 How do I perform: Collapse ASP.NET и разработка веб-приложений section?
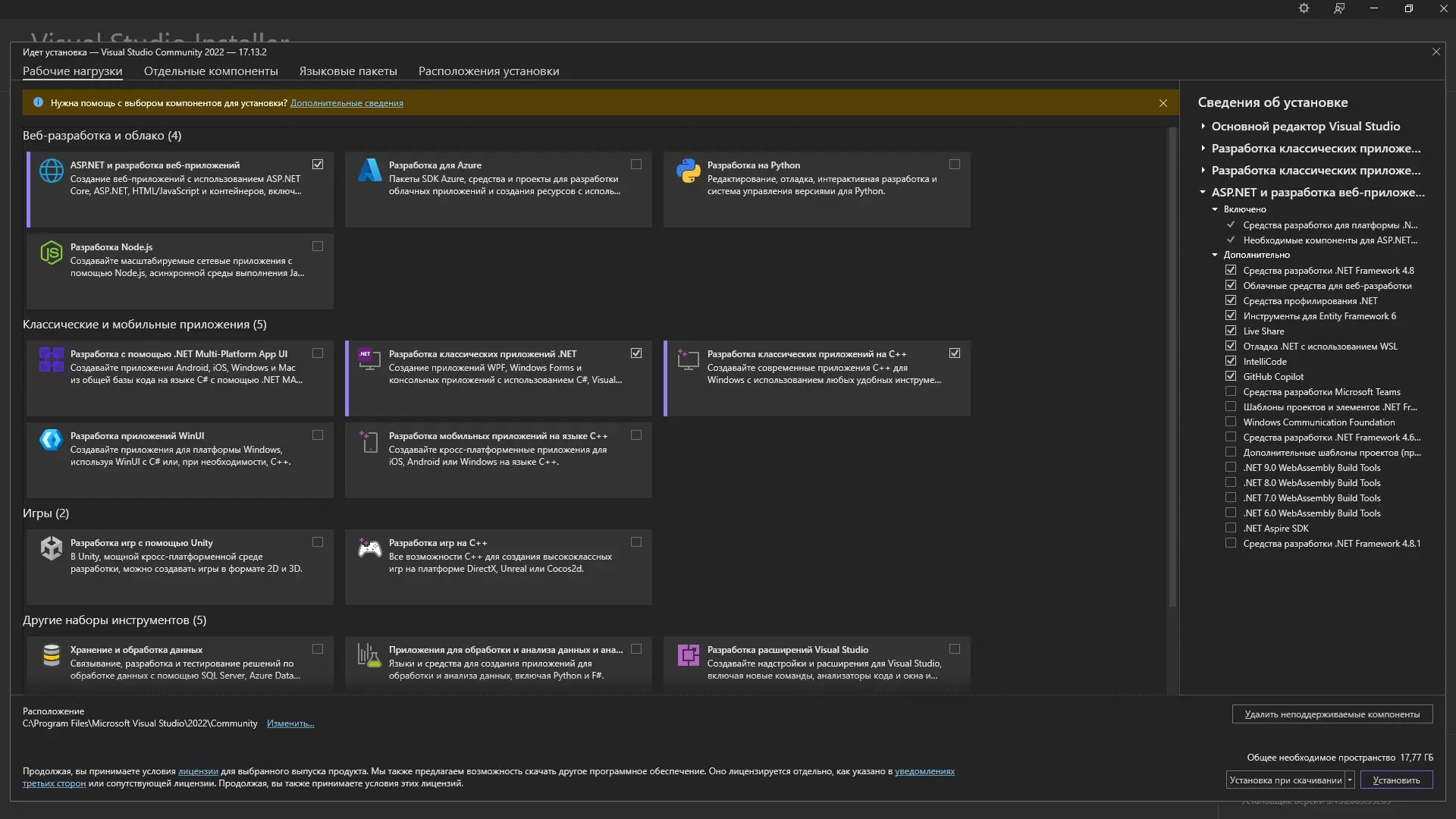pyautogui.click(x=1203, y=192)
